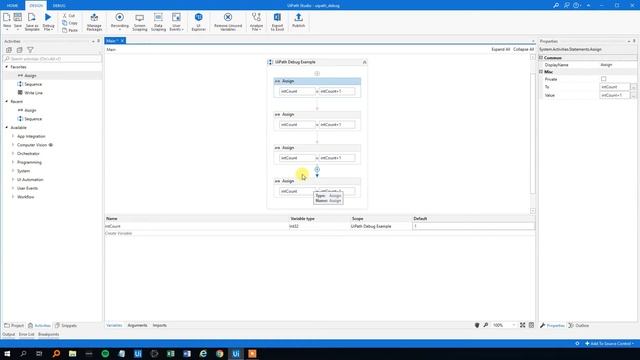Image resolution: width=640 pixels, height=360 pixels.
Task: Click the Paste command
Action: tap(70, 30)
